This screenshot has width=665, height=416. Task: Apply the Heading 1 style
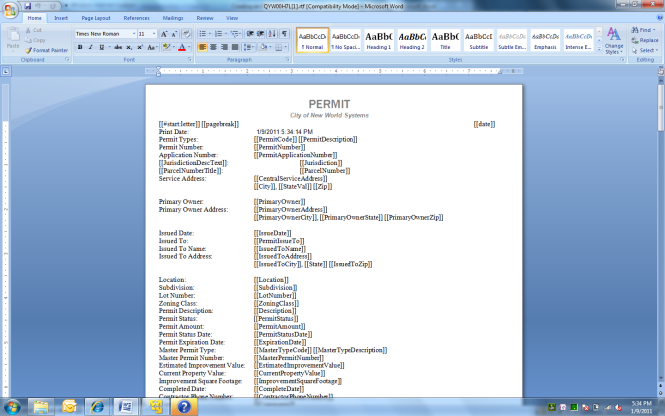point(379,39)
